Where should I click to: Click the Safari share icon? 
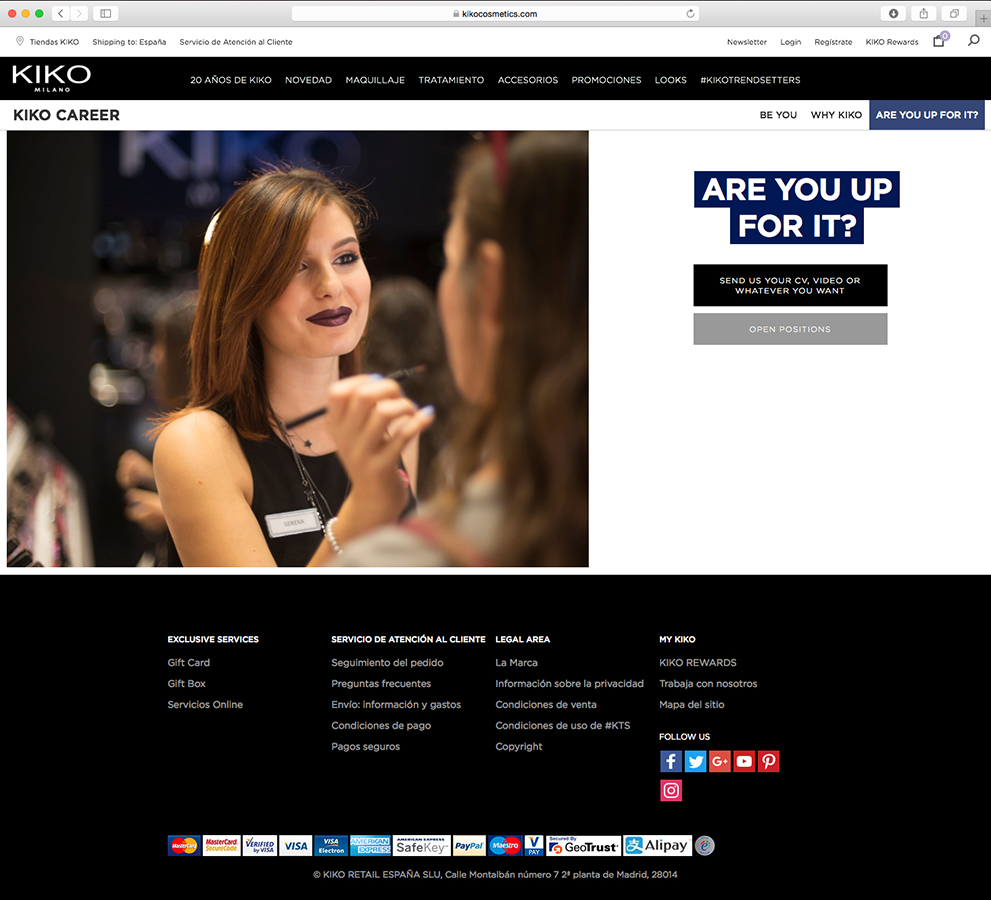tap(923, 13)
